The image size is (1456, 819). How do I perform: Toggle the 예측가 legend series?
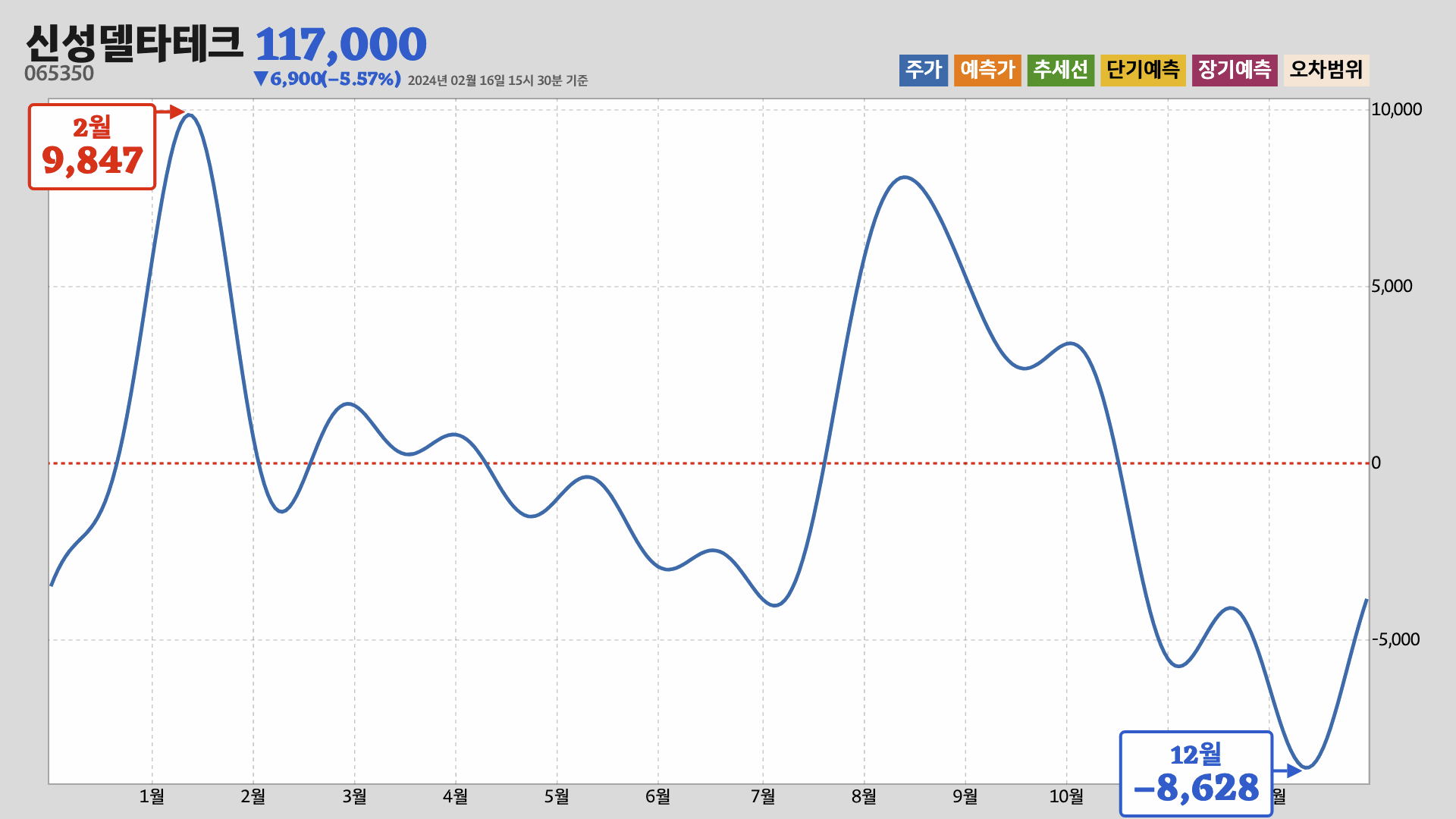[x=987, y=70]
